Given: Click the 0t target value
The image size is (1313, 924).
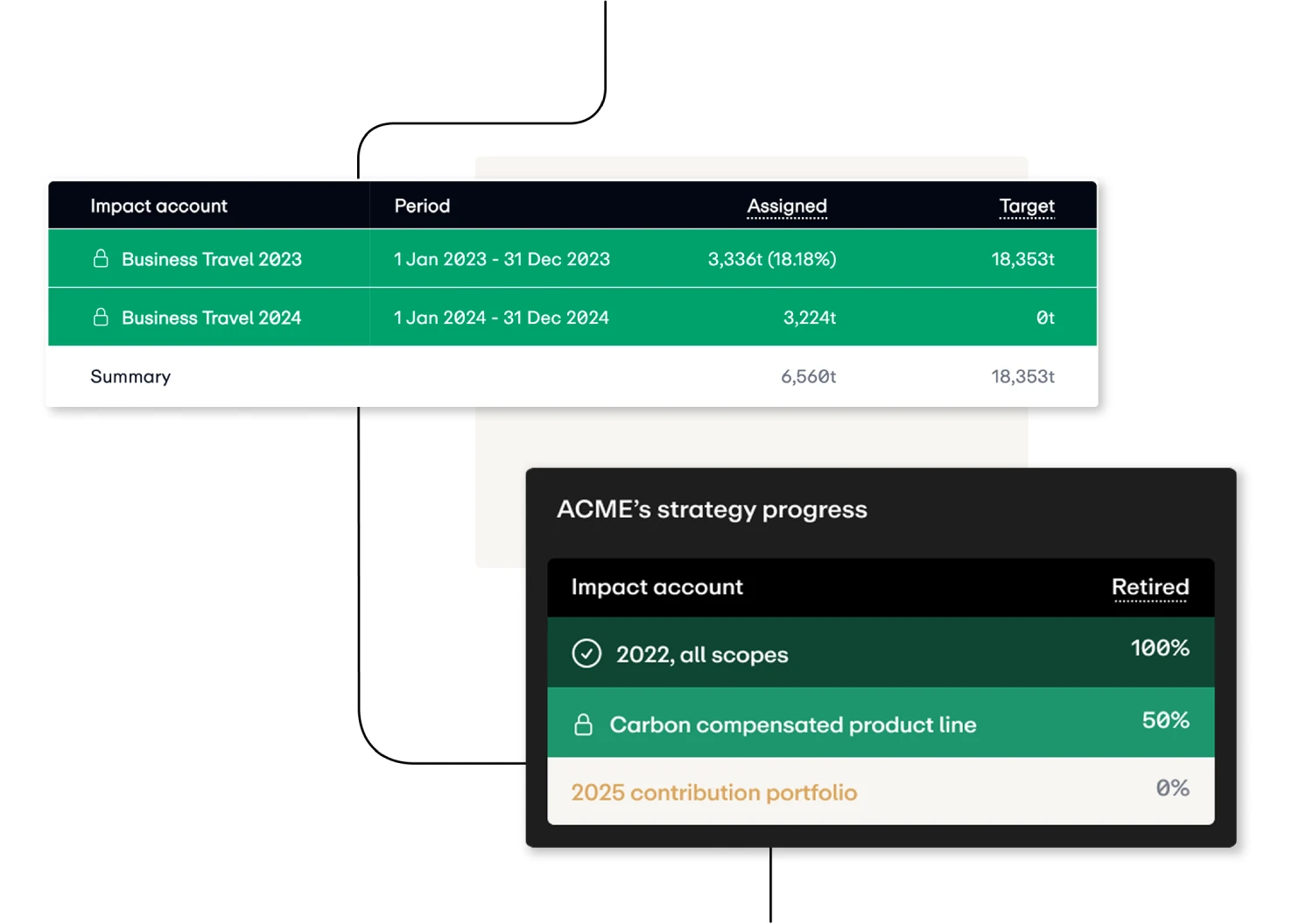Looking at the screenshot, I should 1045,318.
